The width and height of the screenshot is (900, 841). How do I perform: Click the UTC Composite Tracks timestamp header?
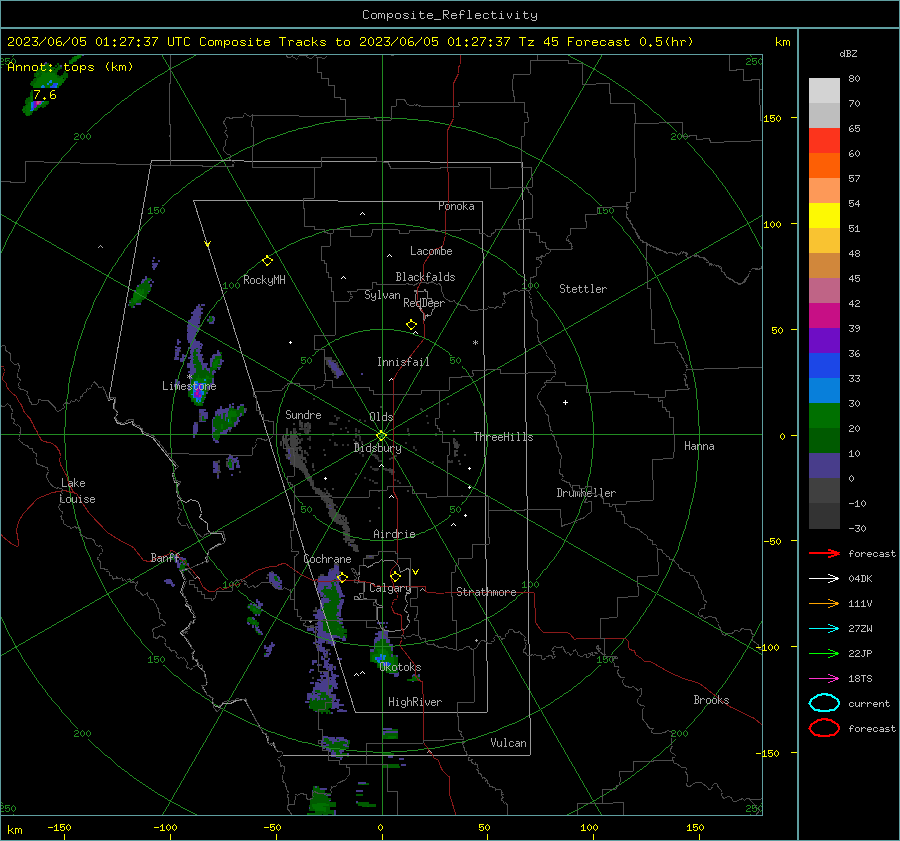coord(350,42)
